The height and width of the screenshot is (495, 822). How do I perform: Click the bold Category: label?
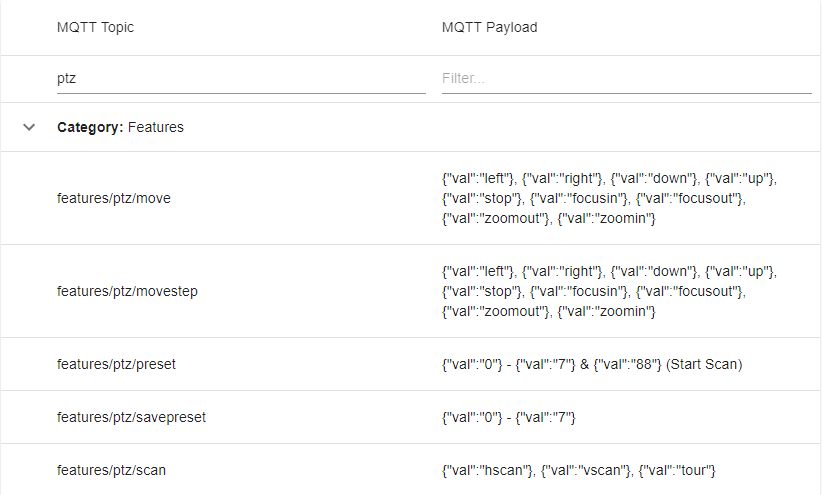point(90,127)
